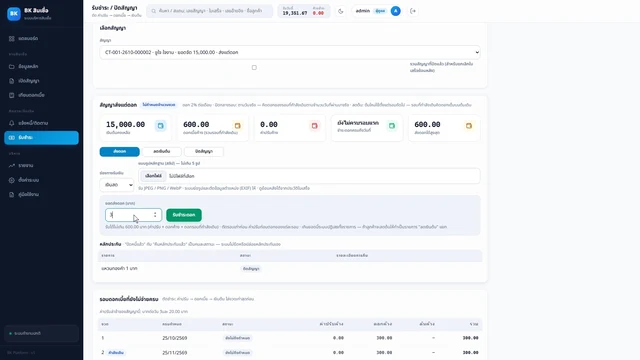Click the bell notification icon in the sidebar
640x360 pixels.
tap(11, 123)
